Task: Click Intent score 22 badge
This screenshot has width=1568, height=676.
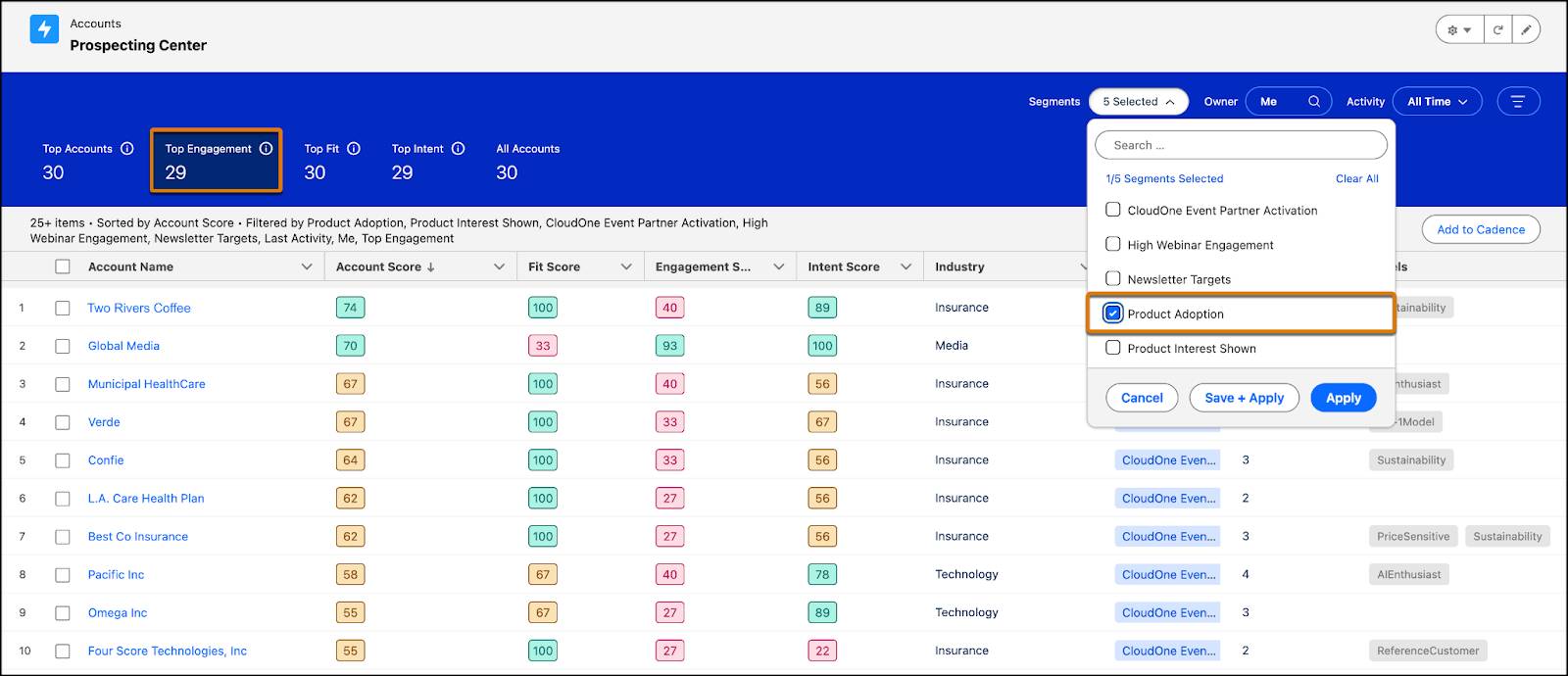Action: tap(822, 652)
